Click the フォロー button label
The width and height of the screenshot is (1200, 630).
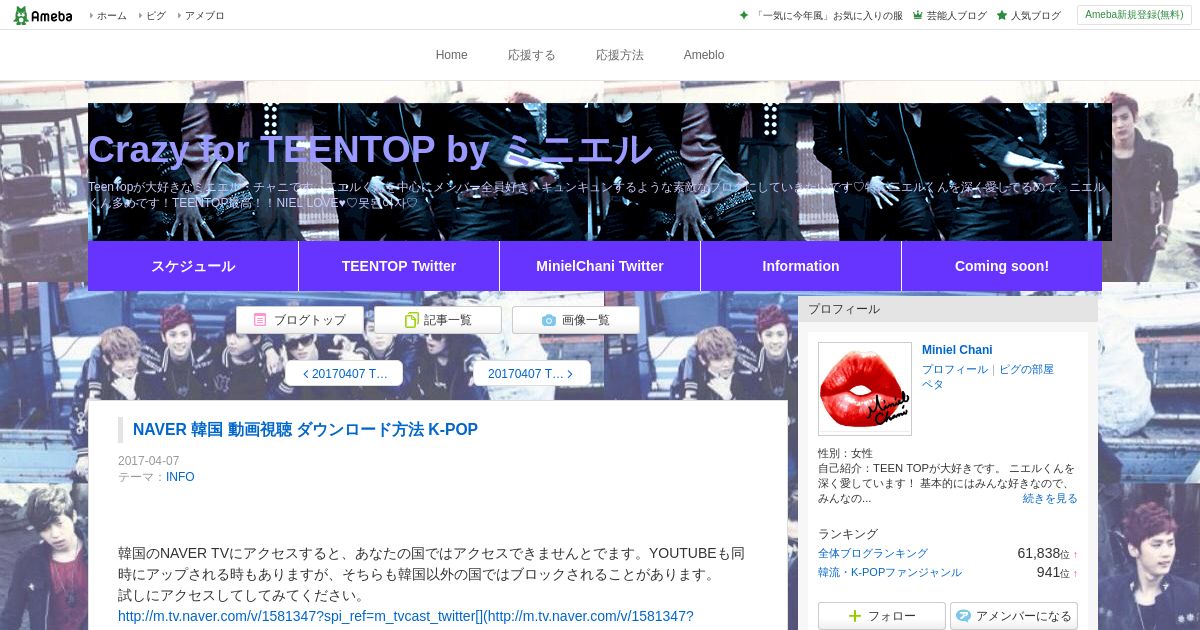point(891,616)
